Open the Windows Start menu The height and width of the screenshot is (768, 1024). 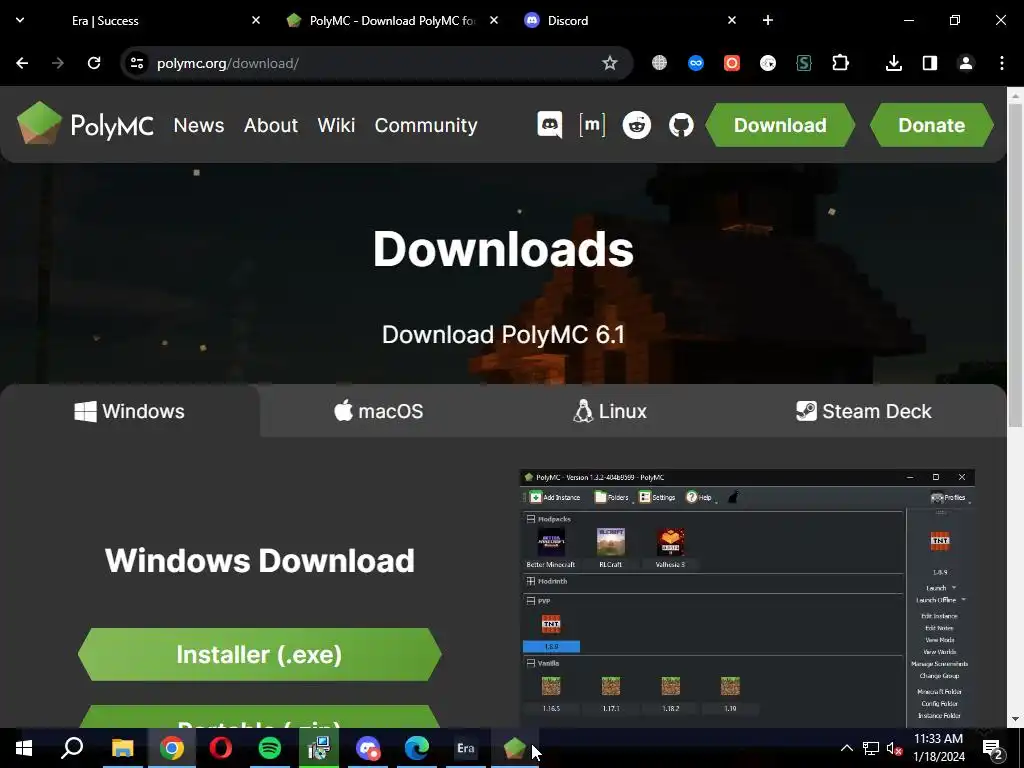(x=24, y=748)
